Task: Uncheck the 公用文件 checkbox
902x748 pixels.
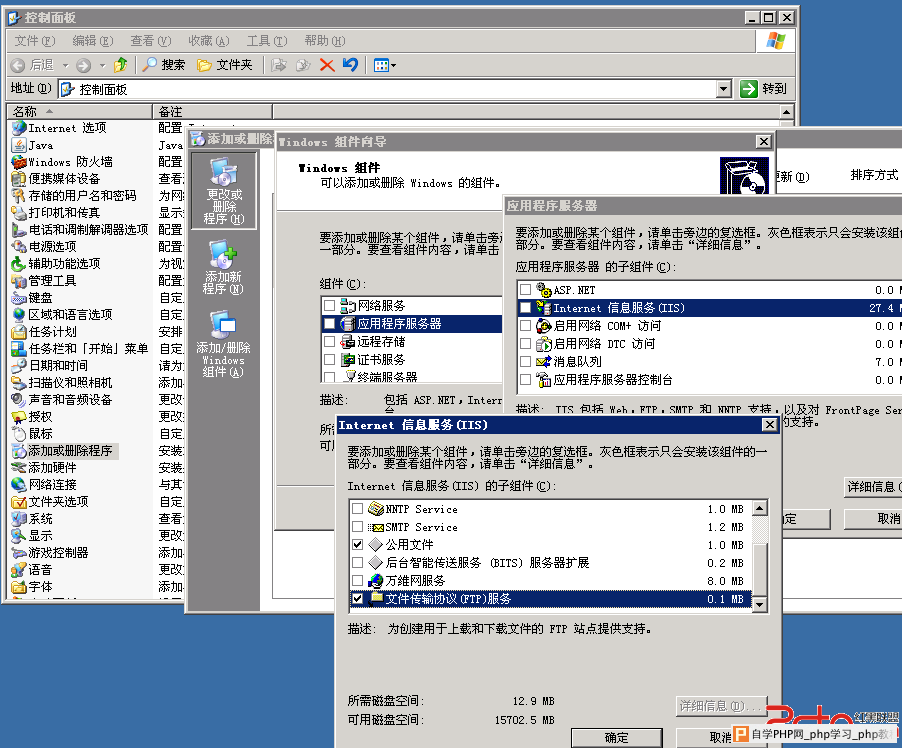Action: [x=357, y=544]
